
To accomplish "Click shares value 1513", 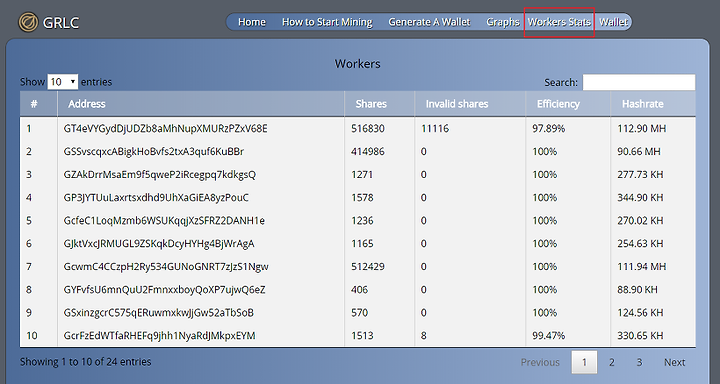I will pos(362,335).
